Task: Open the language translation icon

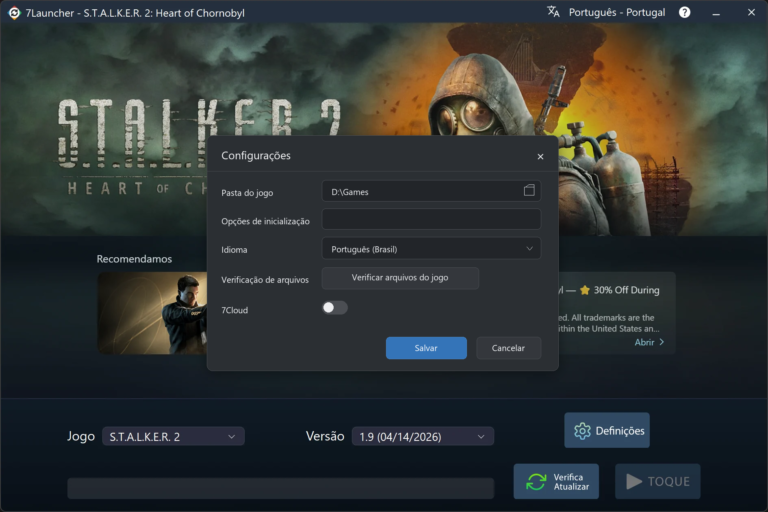Action: coord(553,12)
